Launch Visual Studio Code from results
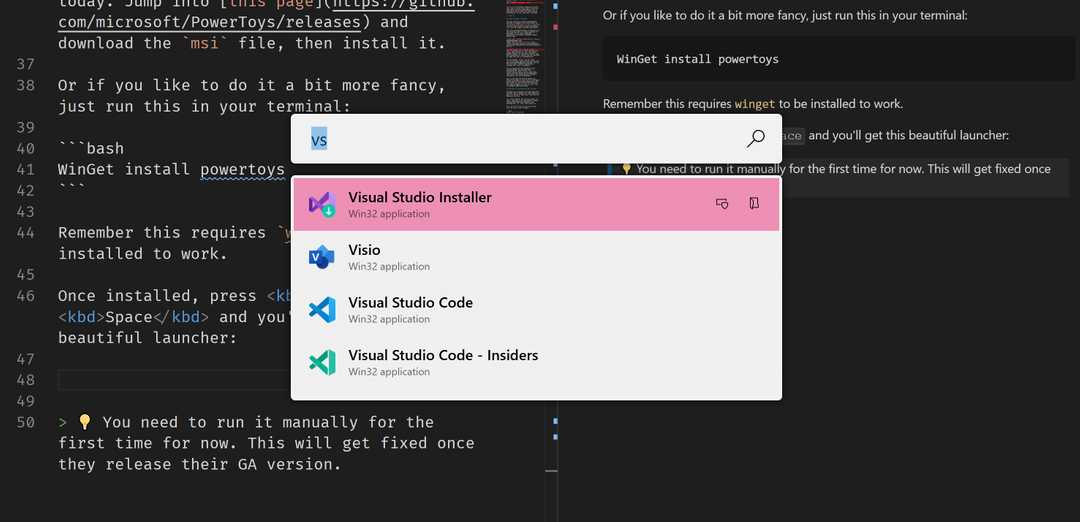 pyautogui.click(x=537, y=310)
